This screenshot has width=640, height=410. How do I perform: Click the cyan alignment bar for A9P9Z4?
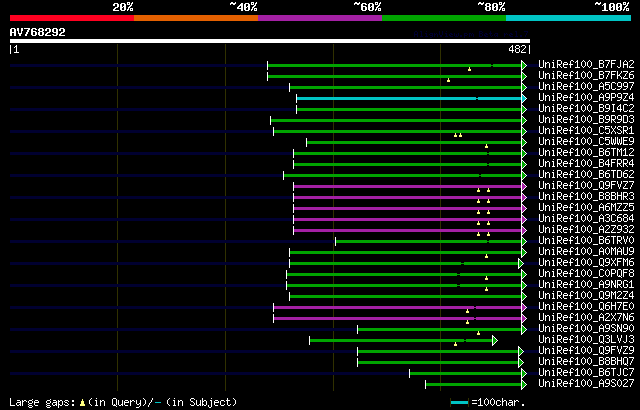(x=409, y=98)
